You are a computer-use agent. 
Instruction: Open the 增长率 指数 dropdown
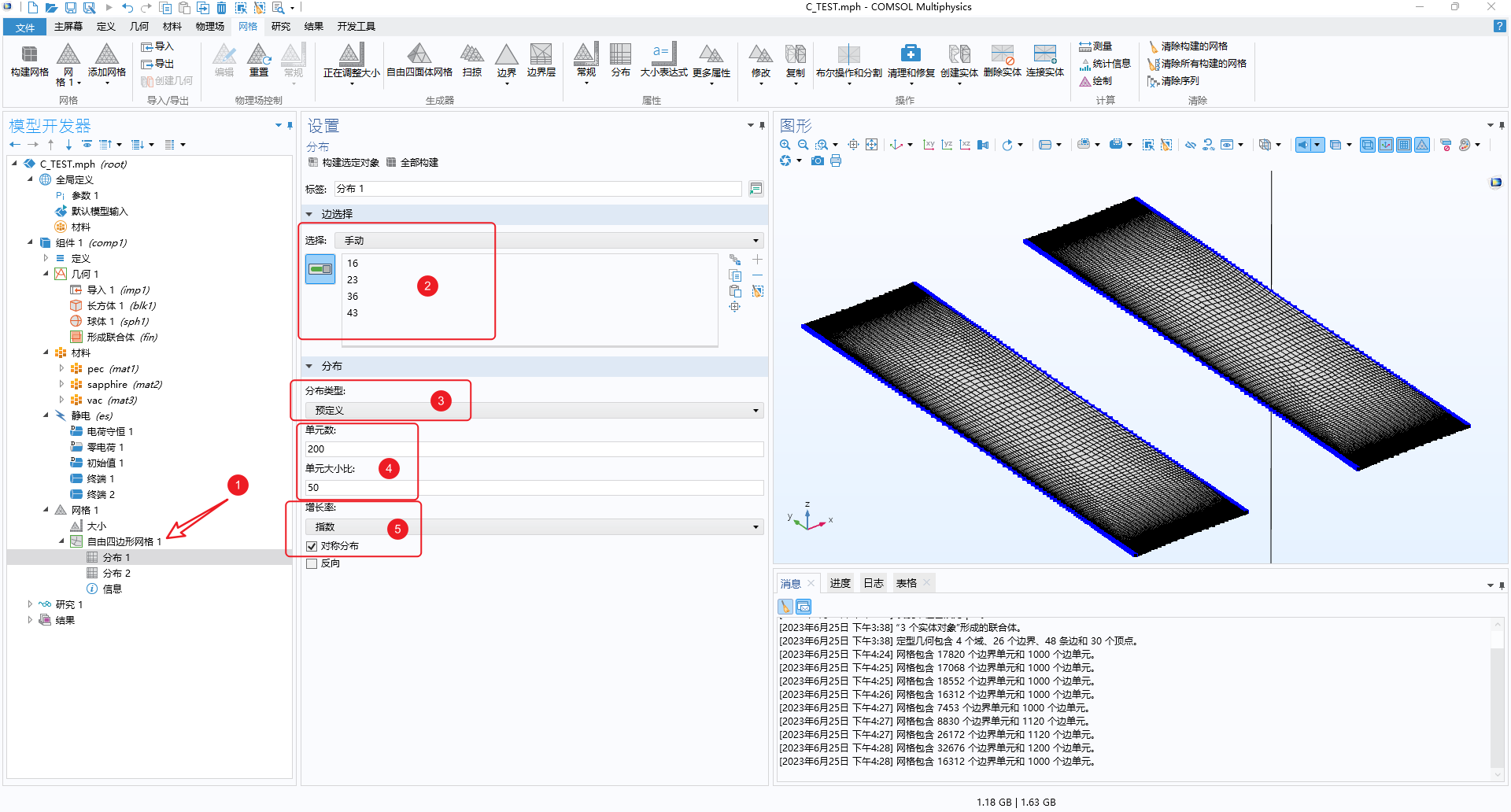tap(534, 527)
